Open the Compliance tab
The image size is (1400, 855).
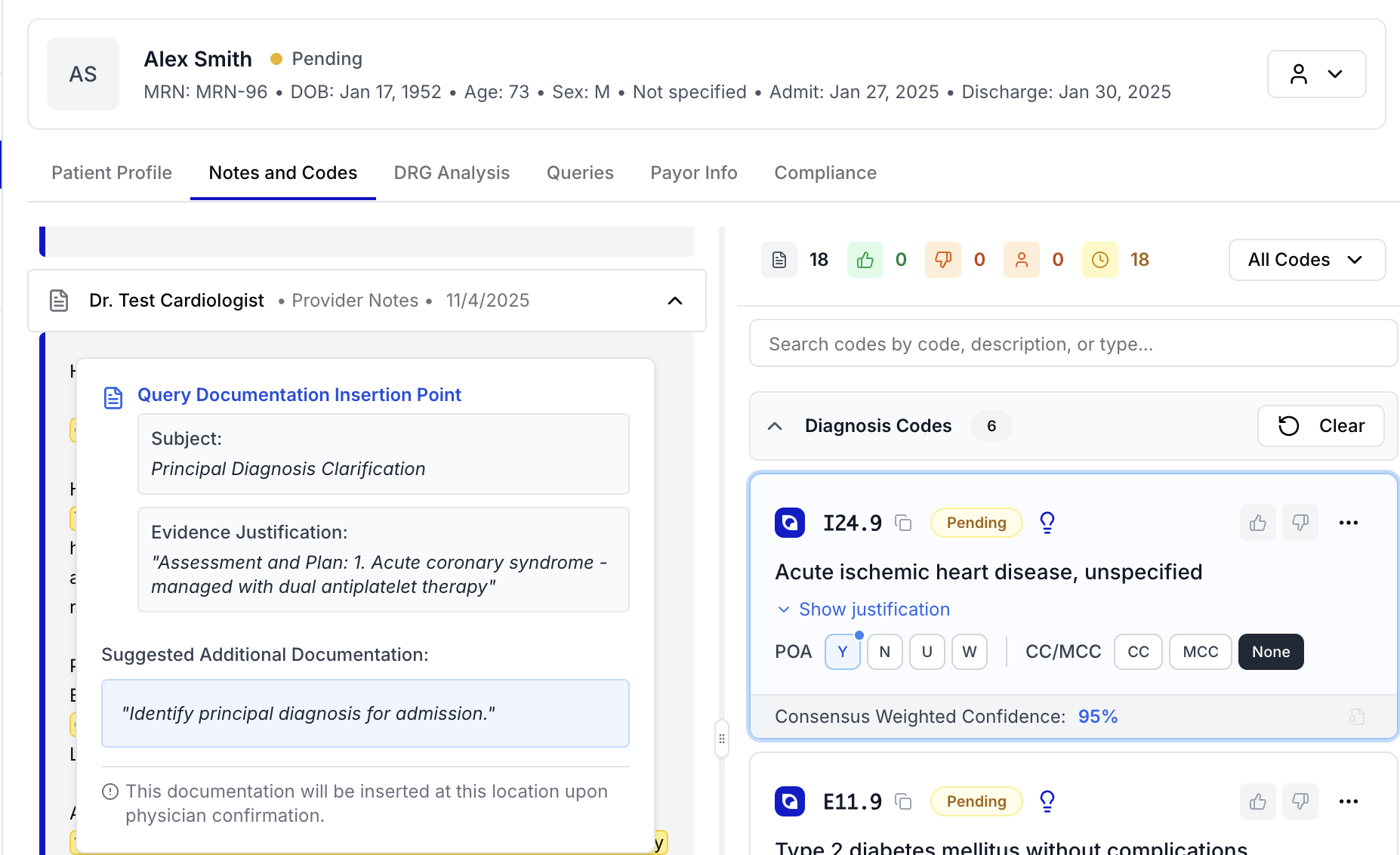click(x=825, y=173)
